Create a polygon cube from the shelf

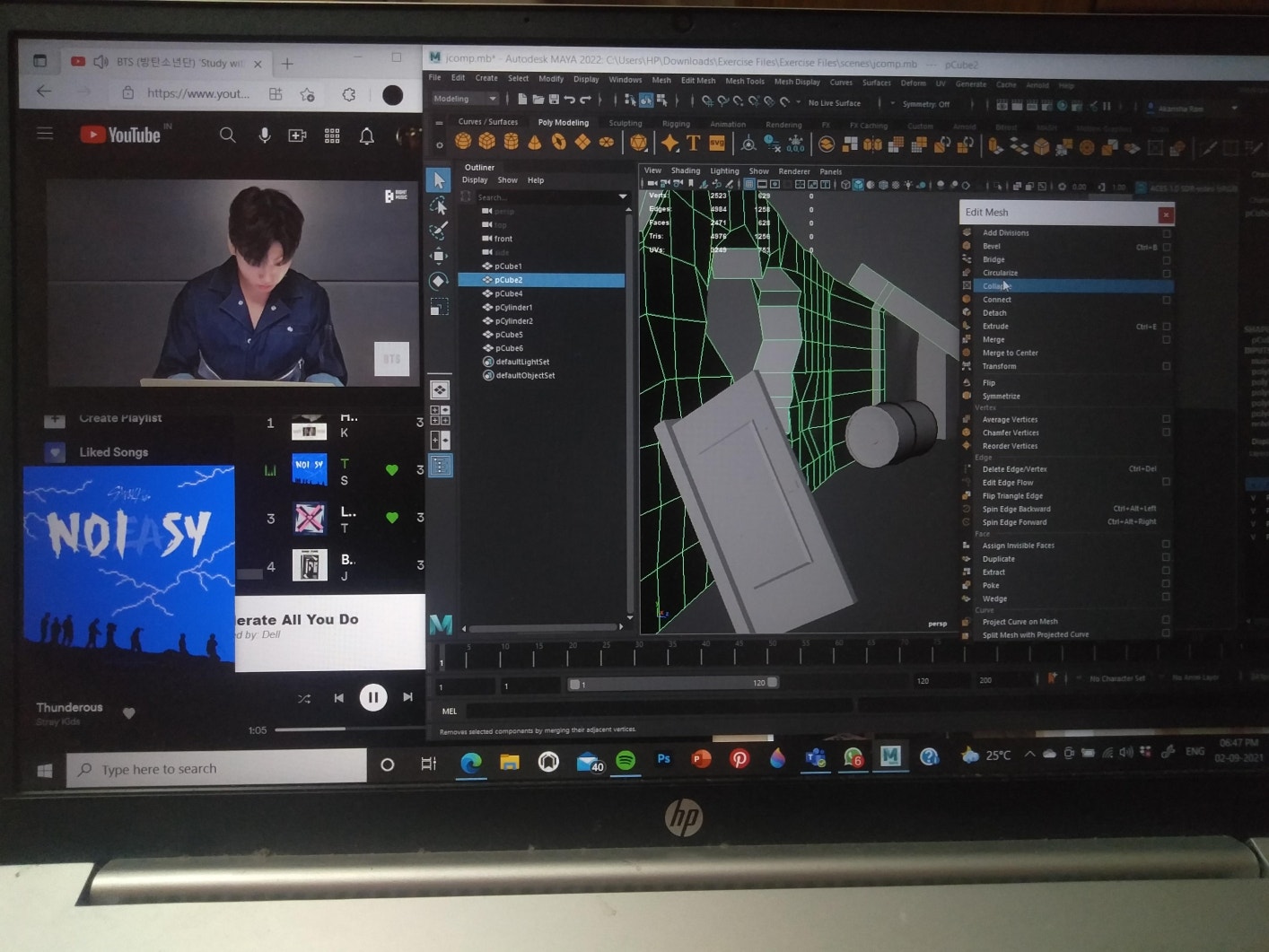click(486, 142)
